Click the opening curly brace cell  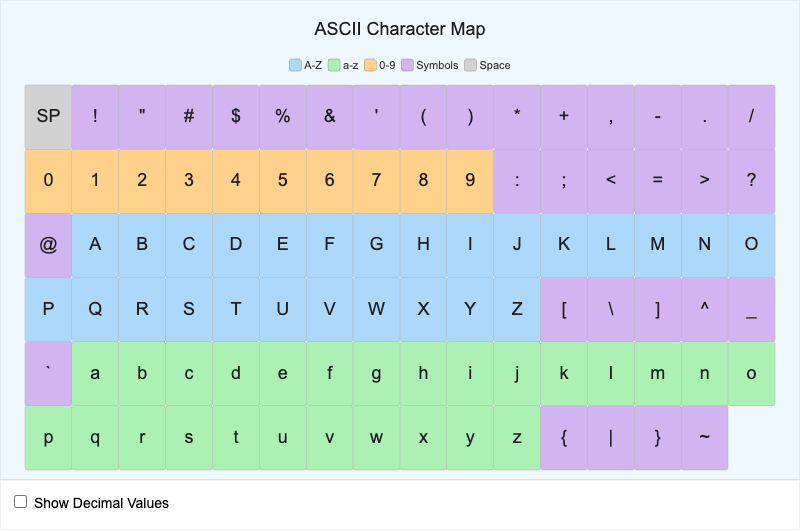564,437
